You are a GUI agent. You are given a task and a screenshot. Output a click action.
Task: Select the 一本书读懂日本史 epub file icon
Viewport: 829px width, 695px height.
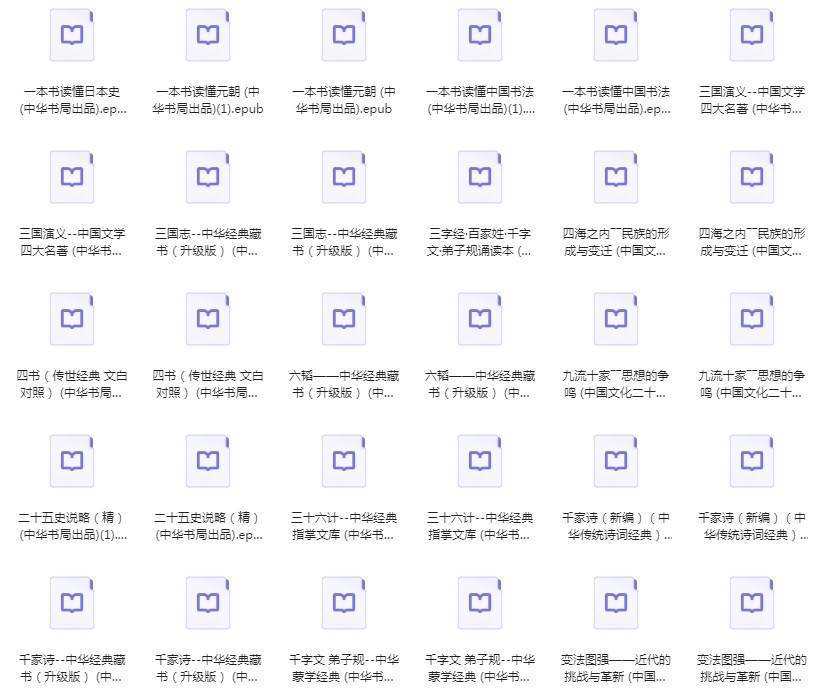(72, 35)
